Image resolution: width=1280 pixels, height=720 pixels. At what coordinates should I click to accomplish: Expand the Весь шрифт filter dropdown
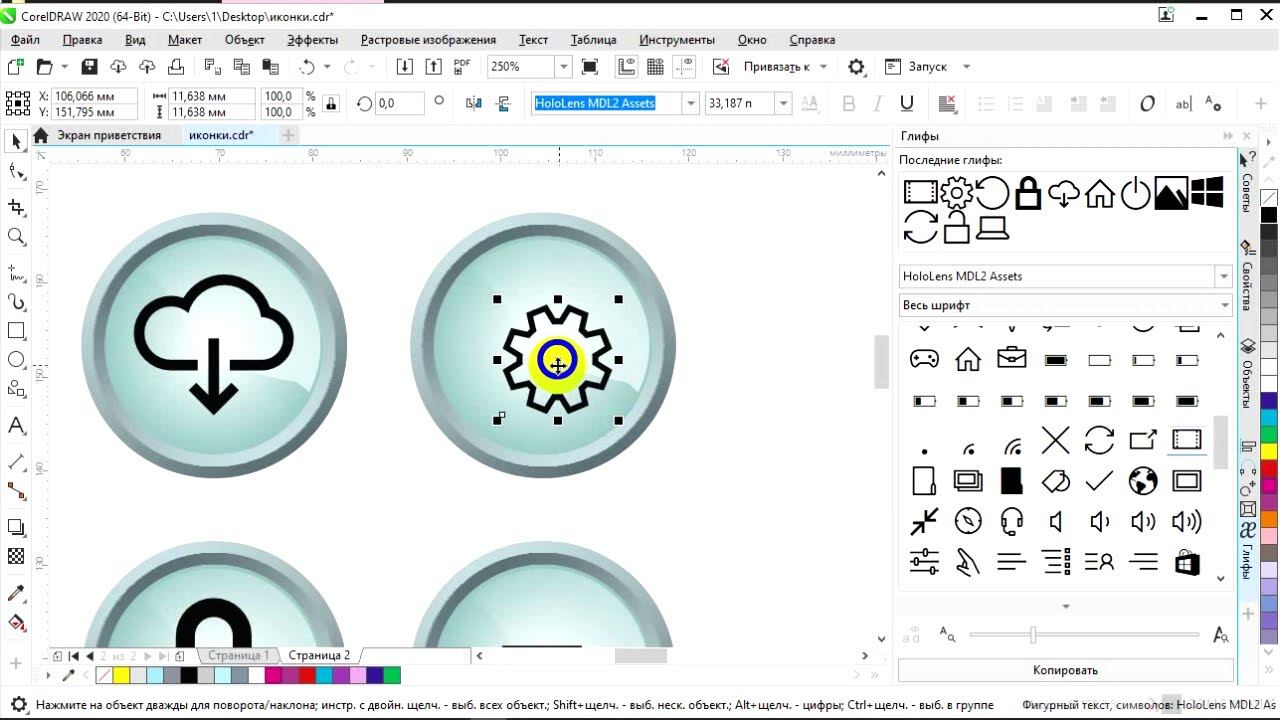coord(1223,305)
